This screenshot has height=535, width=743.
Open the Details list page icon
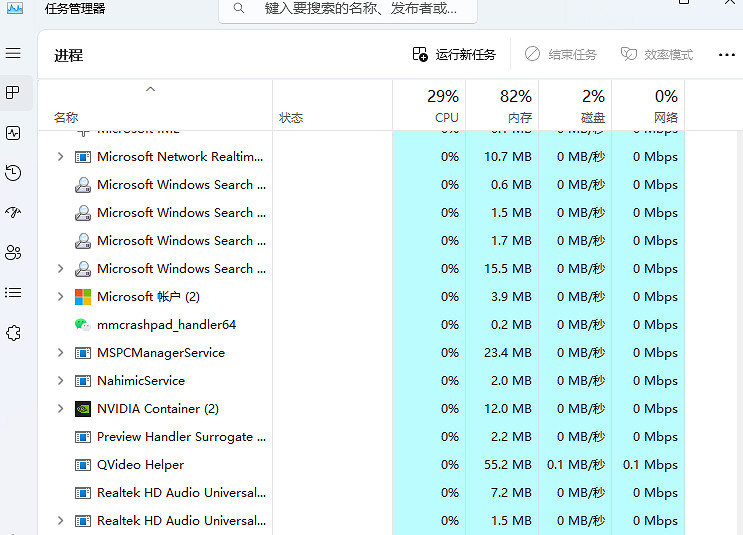coord(13,293)
